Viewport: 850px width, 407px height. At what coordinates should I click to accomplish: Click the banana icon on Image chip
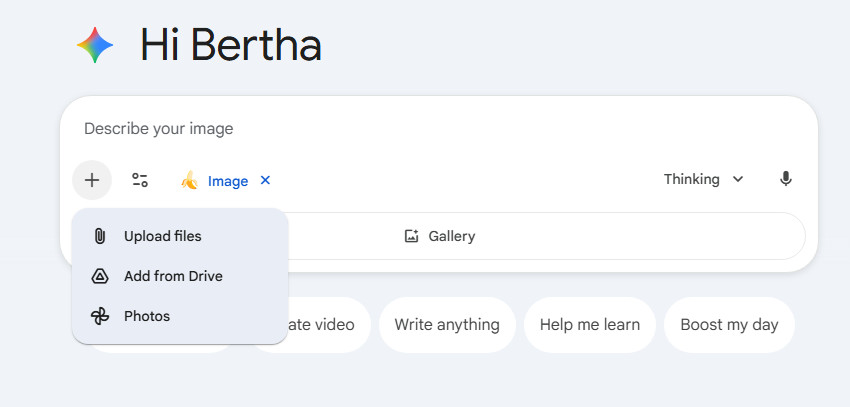pos(189,180)
